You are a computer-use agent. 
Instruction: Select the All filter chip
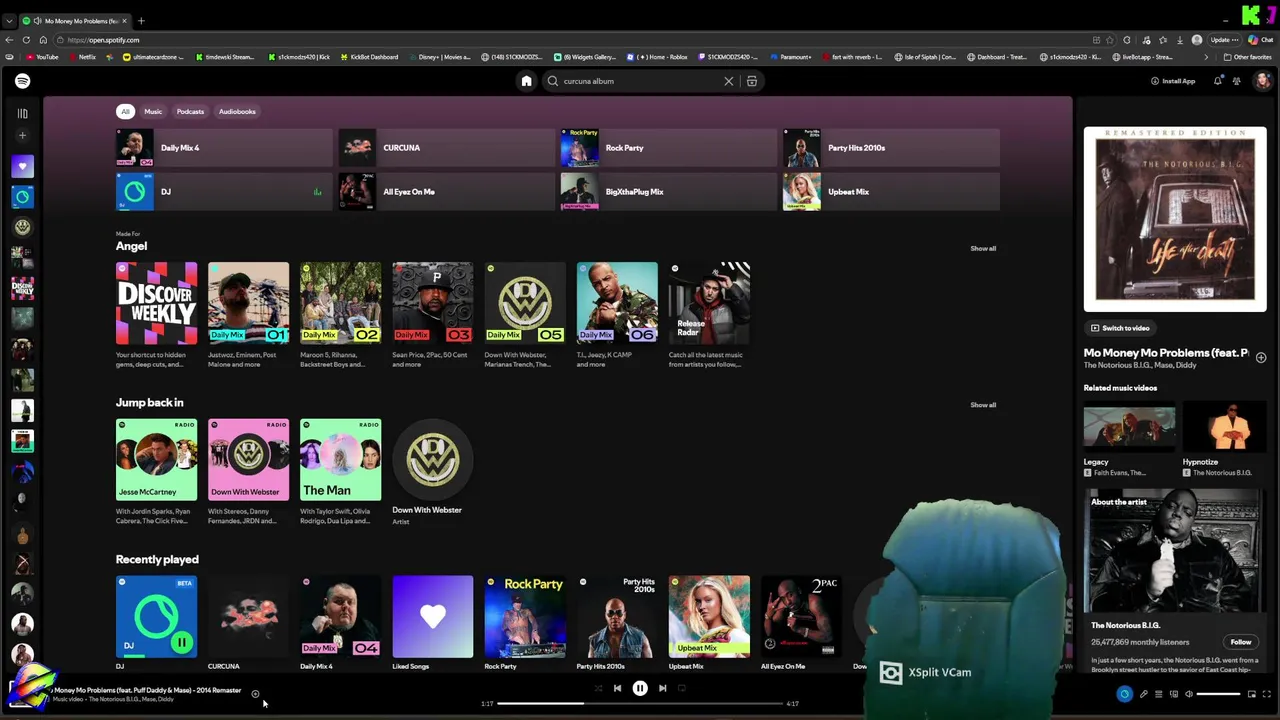point(125,111)
